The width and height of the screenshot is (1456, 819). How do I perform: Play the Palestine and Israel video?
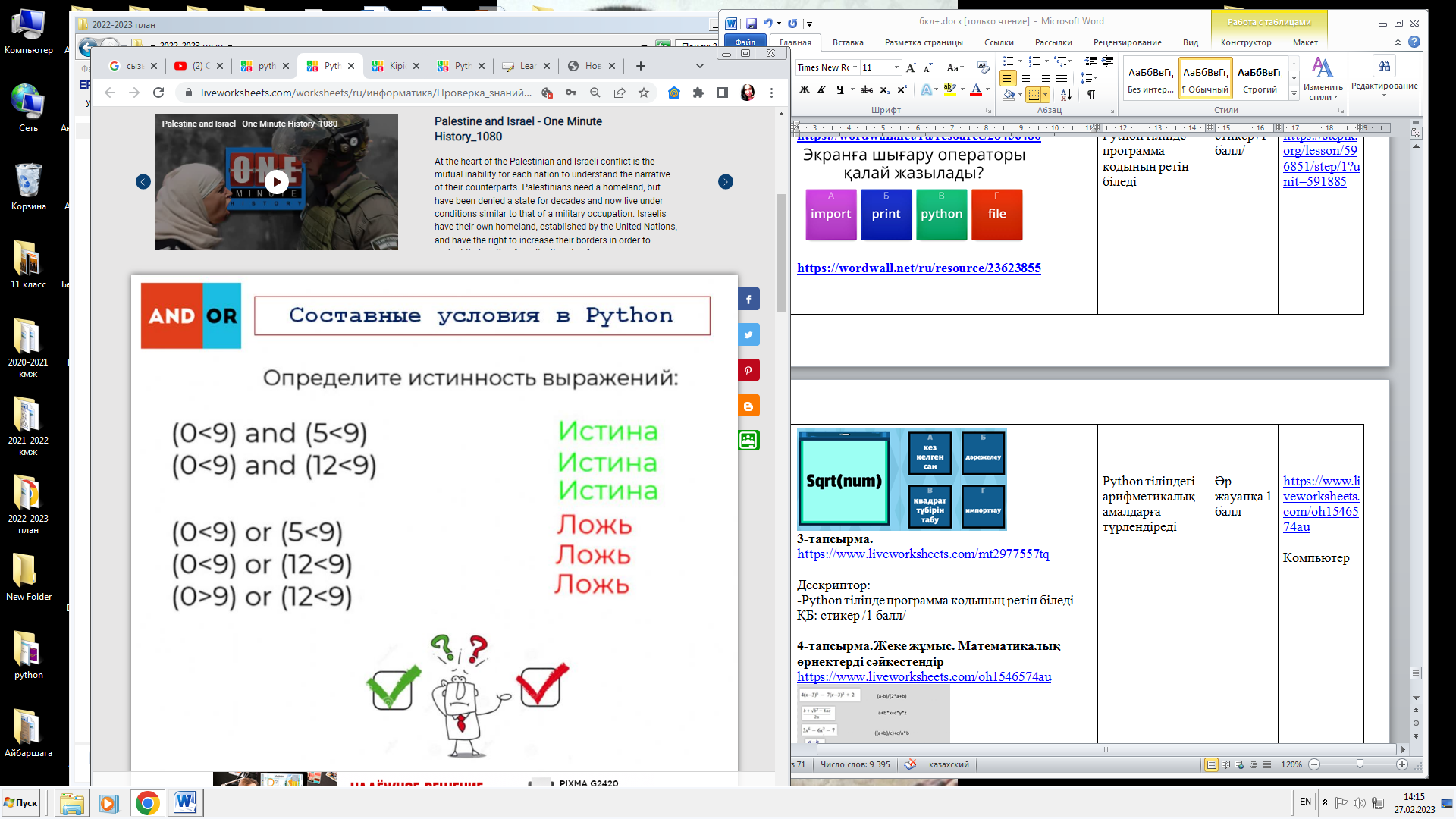tap(277, 181)
